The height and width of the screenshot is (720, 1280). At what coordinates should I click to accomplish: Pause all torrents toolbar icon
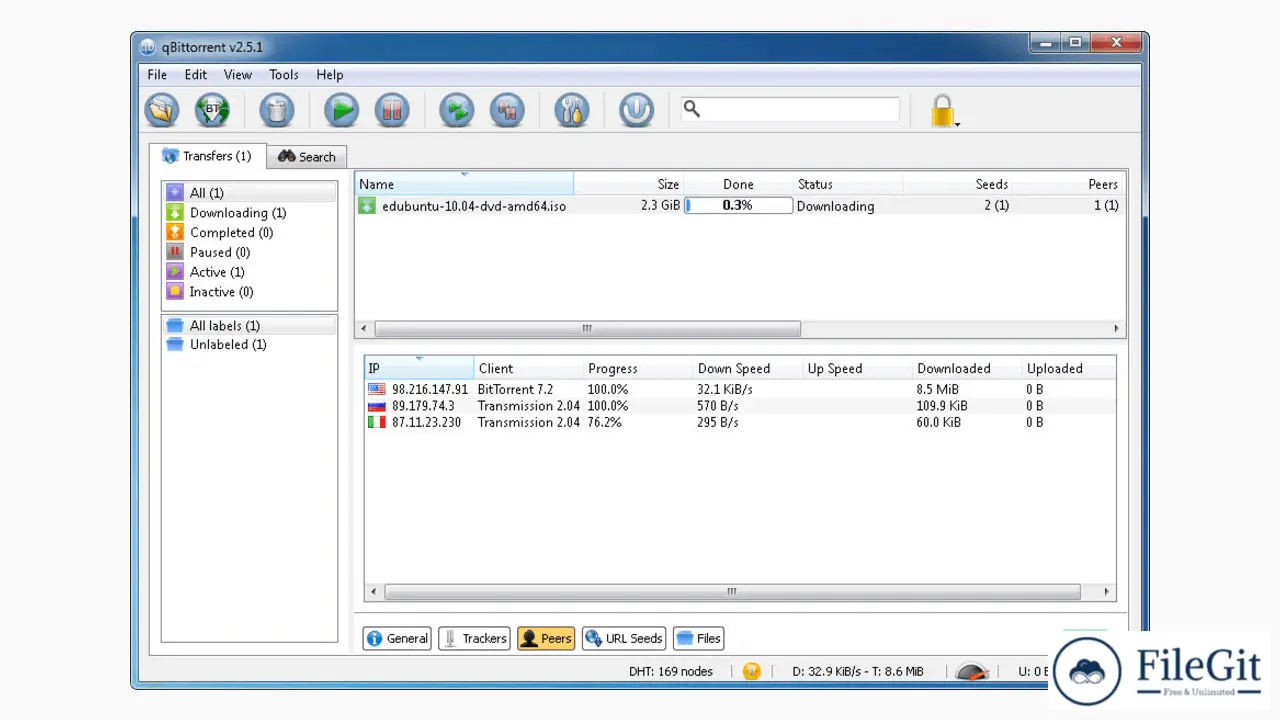click(x=507, y=110)
